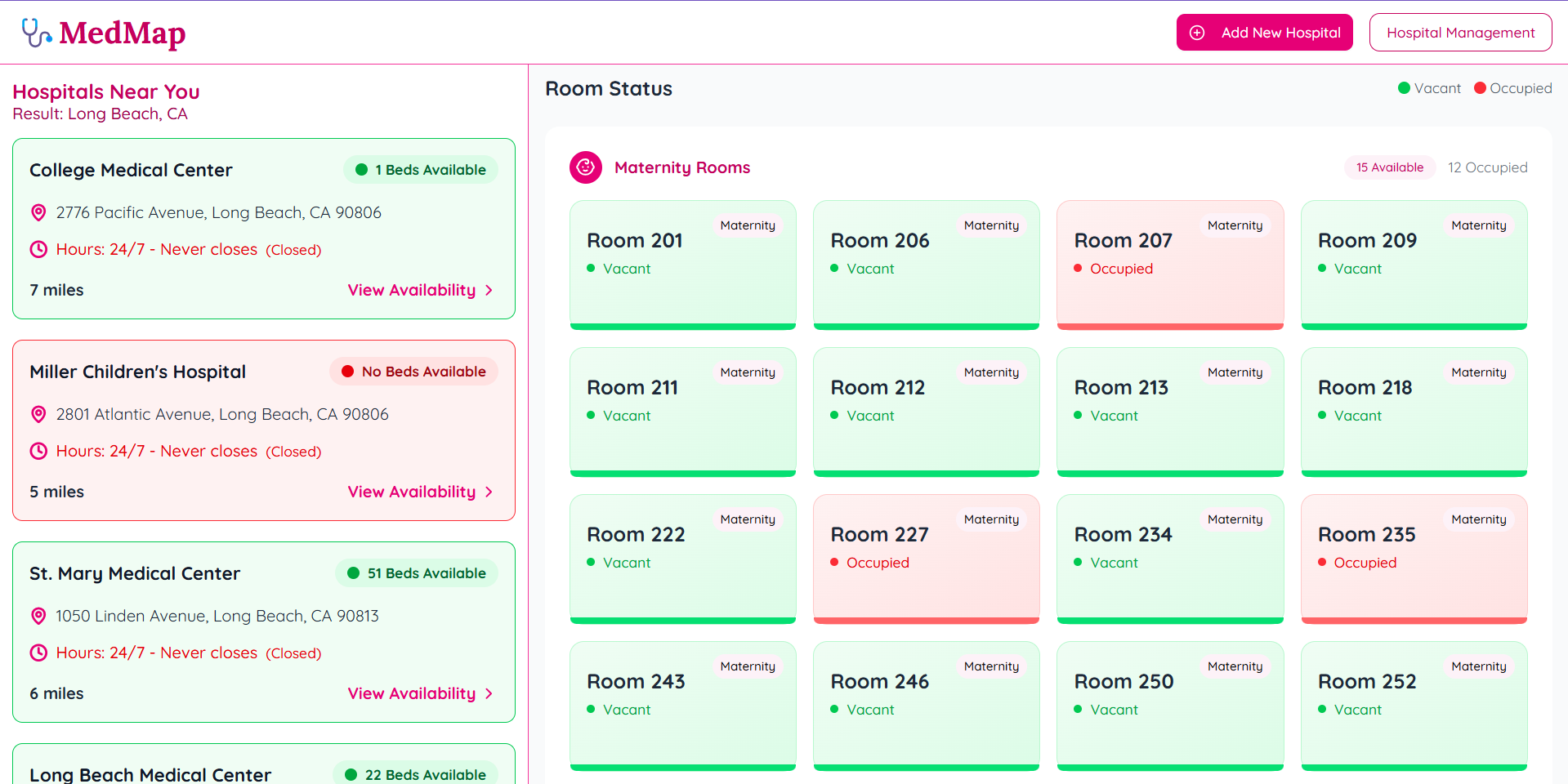Click the 6 miles distance label
The image size is (1568, 784).
56,693
